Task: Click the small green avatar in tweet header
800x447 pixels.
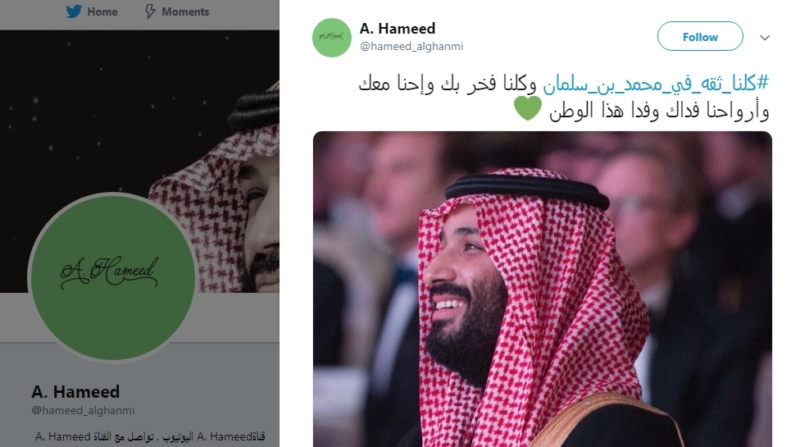Action: (x=332, y=37)
